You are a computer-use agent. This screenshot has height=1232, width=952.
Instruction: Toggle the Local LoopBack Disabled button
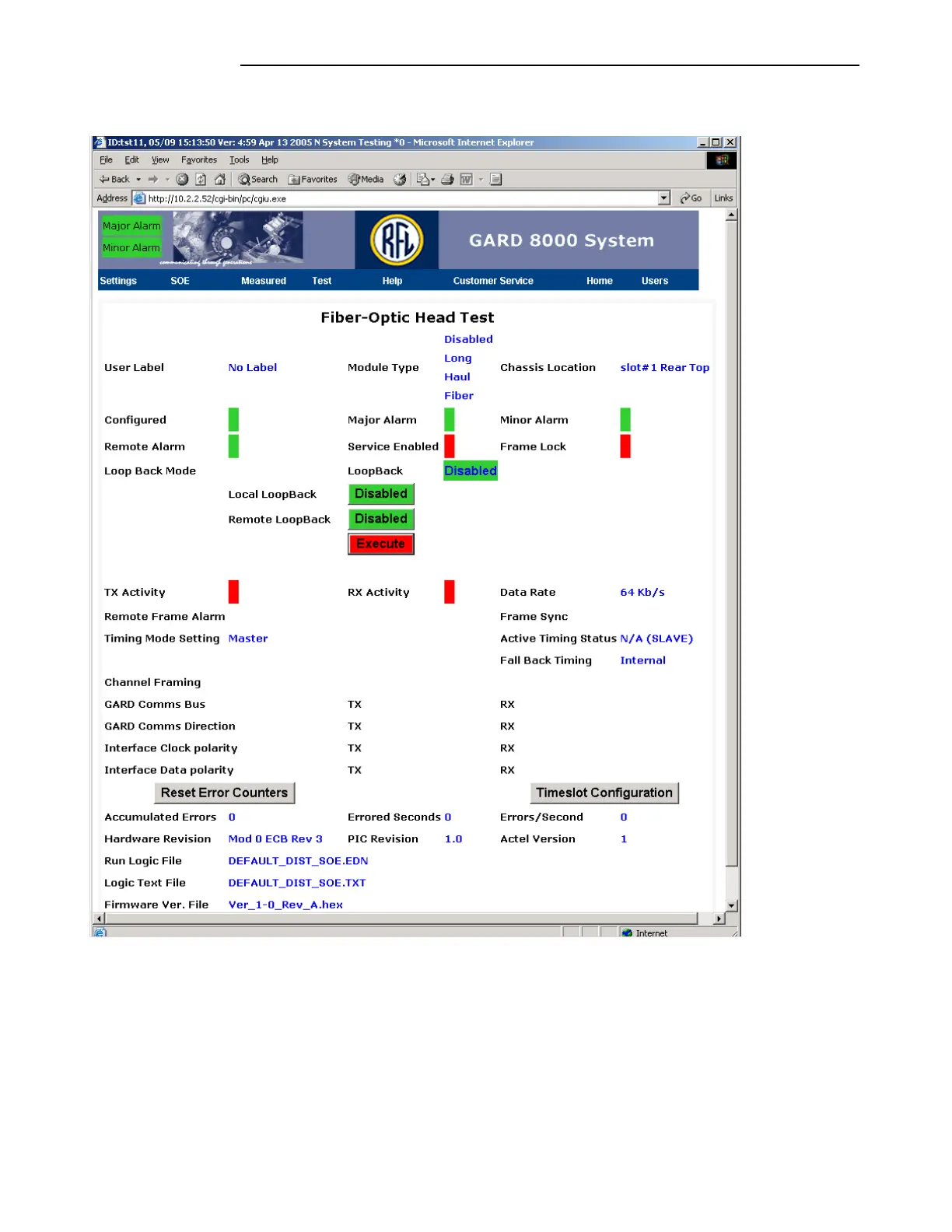click(381, 494)
